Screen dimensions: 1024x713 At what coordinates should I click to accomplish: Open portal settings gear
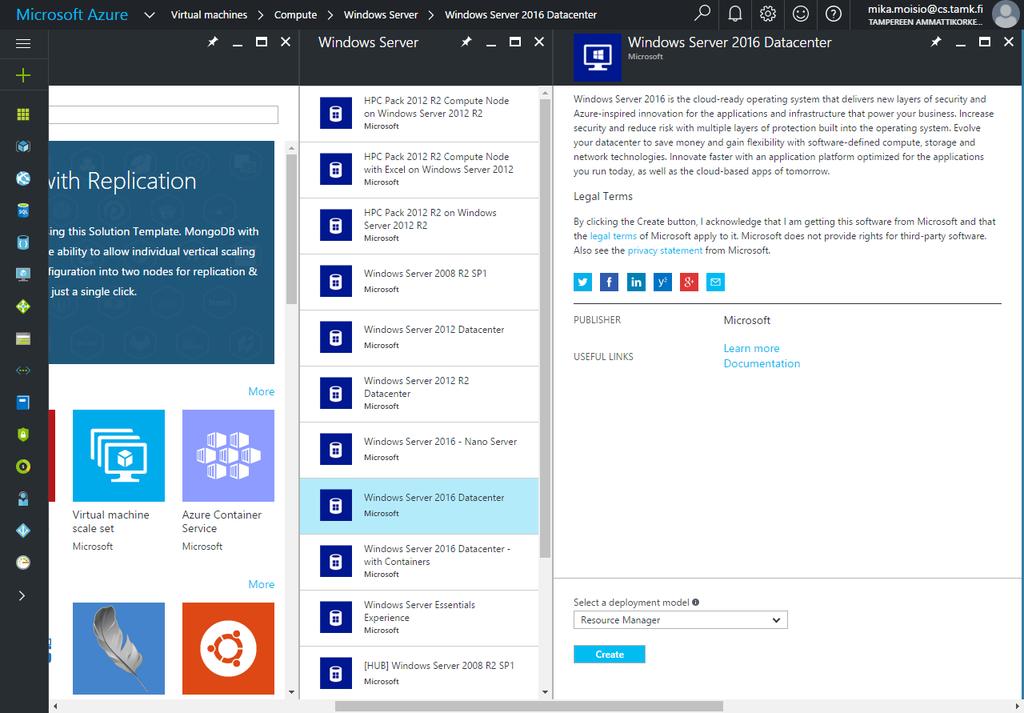[768, 14]
